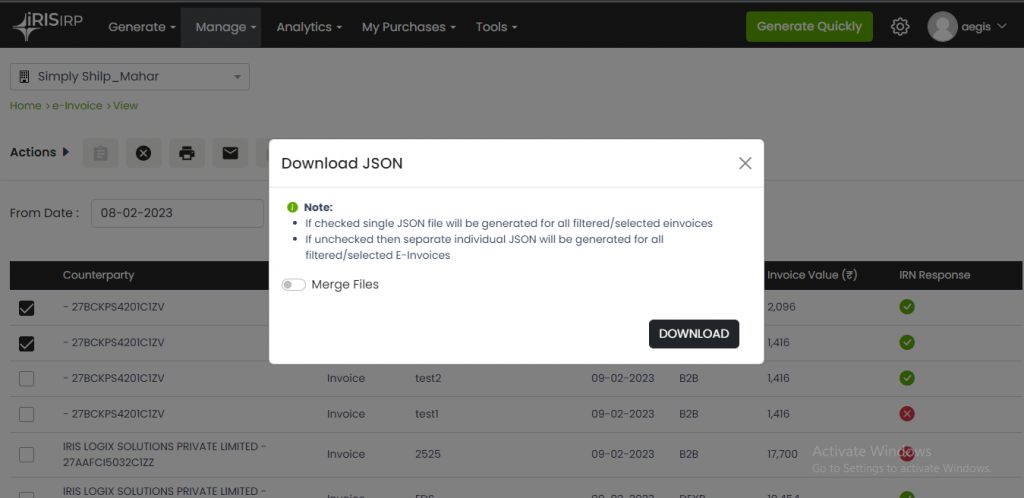
Task: Expand the Generate menu
Action: pyautogui.click(x=142, y=27)
